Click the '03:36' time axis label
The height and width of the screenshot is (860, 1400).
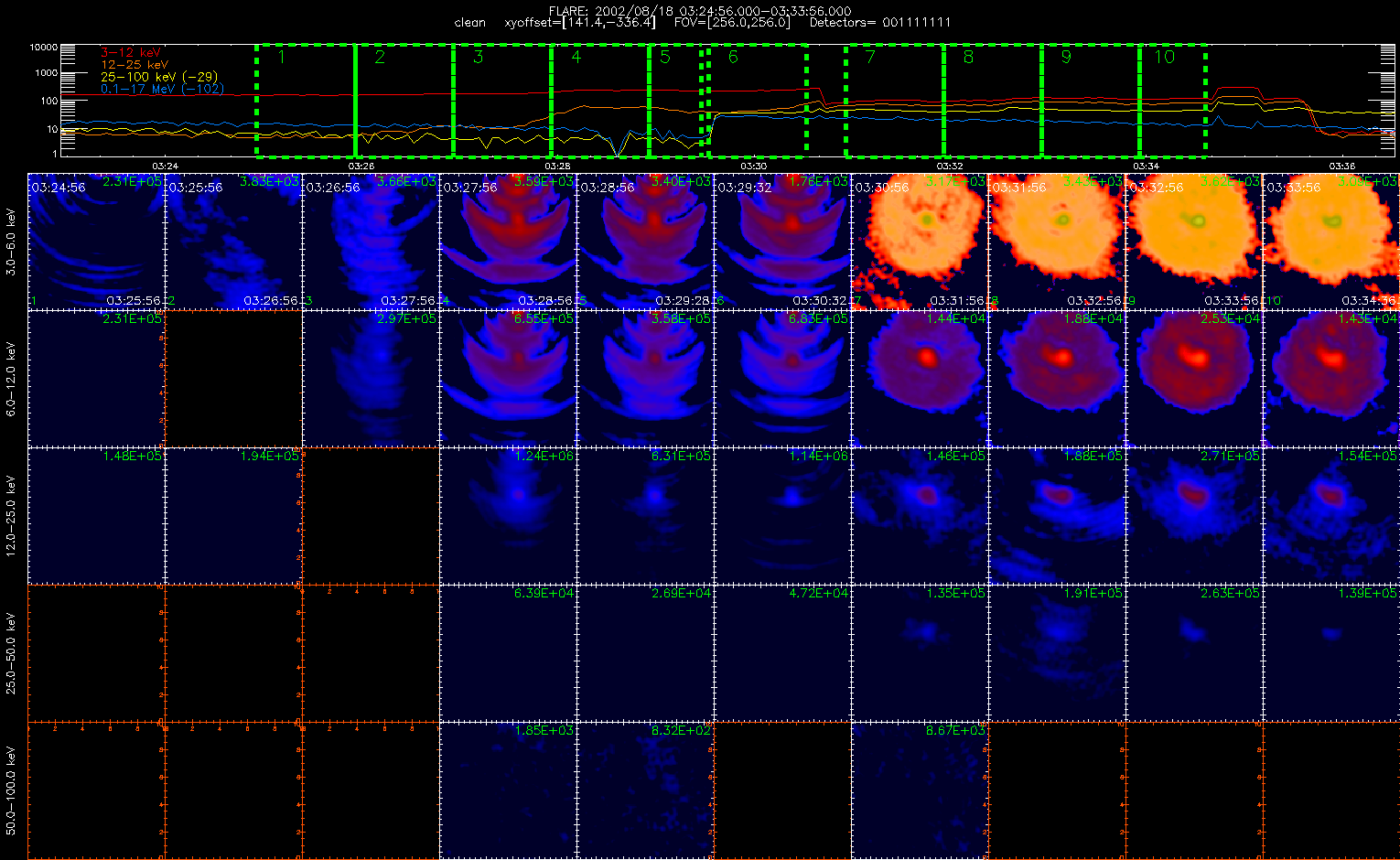(x=1341, y=166)
